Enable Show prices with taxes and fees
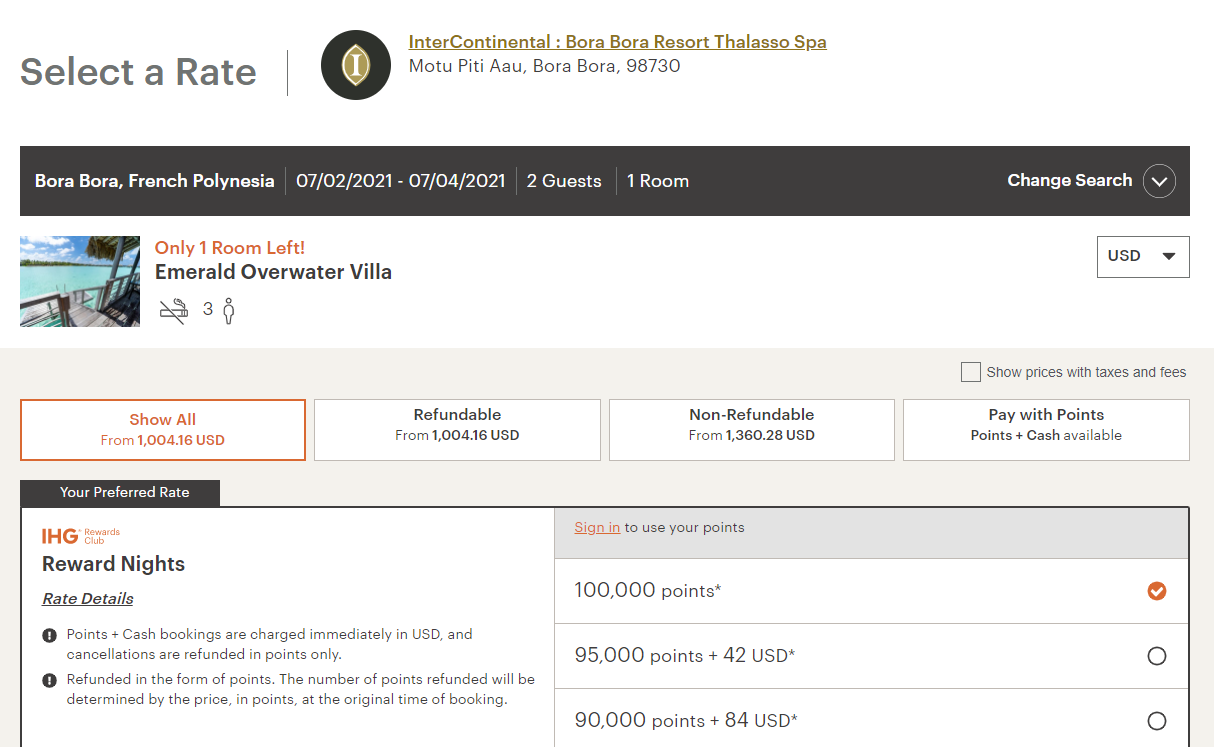 [970, 371]
